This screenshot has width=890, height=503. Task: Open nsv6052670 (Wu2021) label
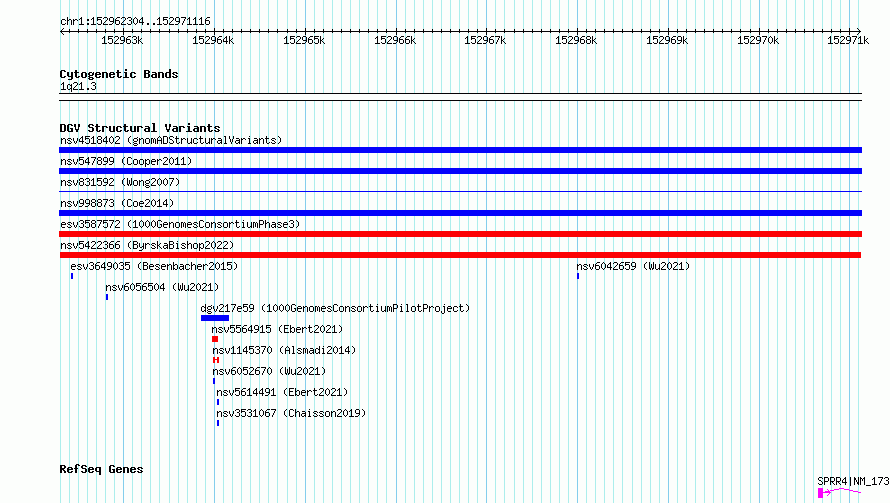coord(269,371)
